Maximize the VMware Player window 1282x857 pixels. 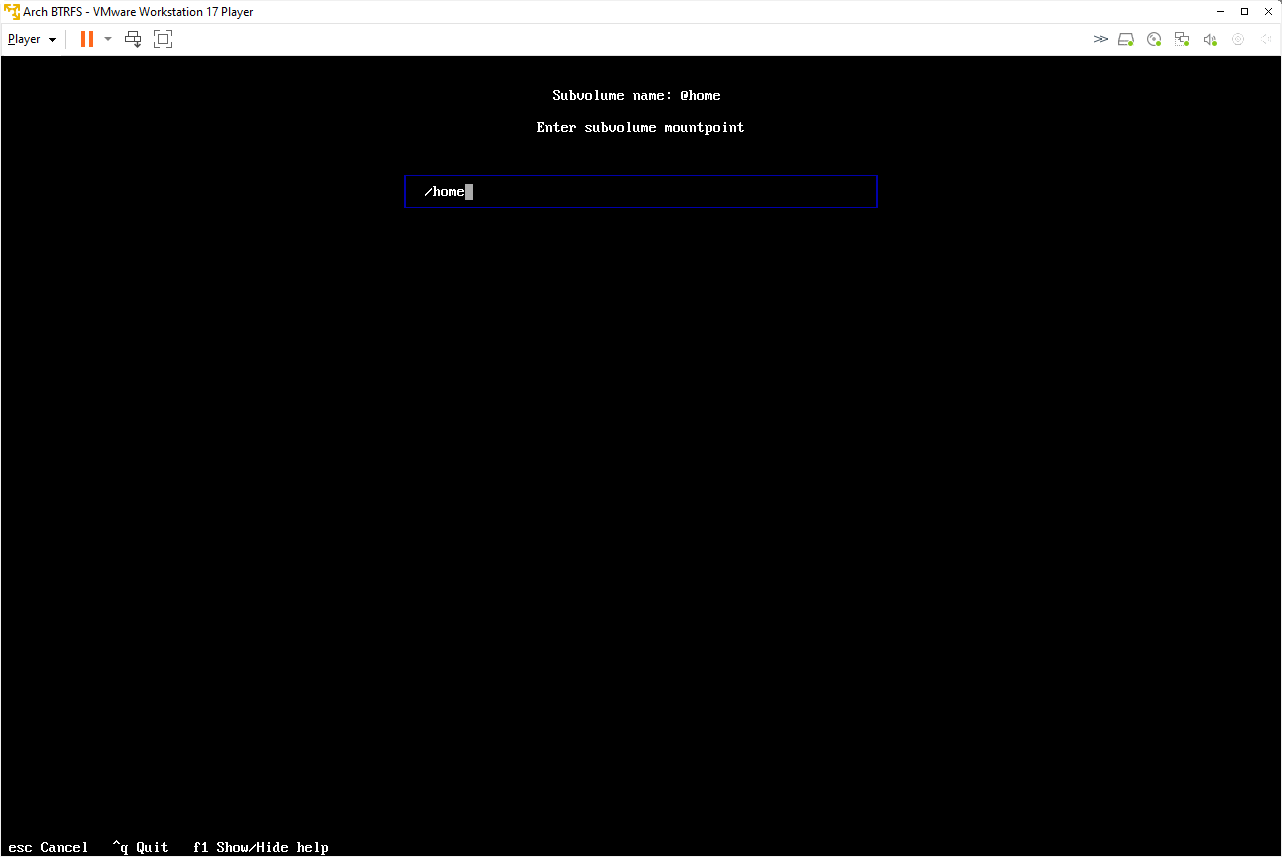pos(1244,12)
